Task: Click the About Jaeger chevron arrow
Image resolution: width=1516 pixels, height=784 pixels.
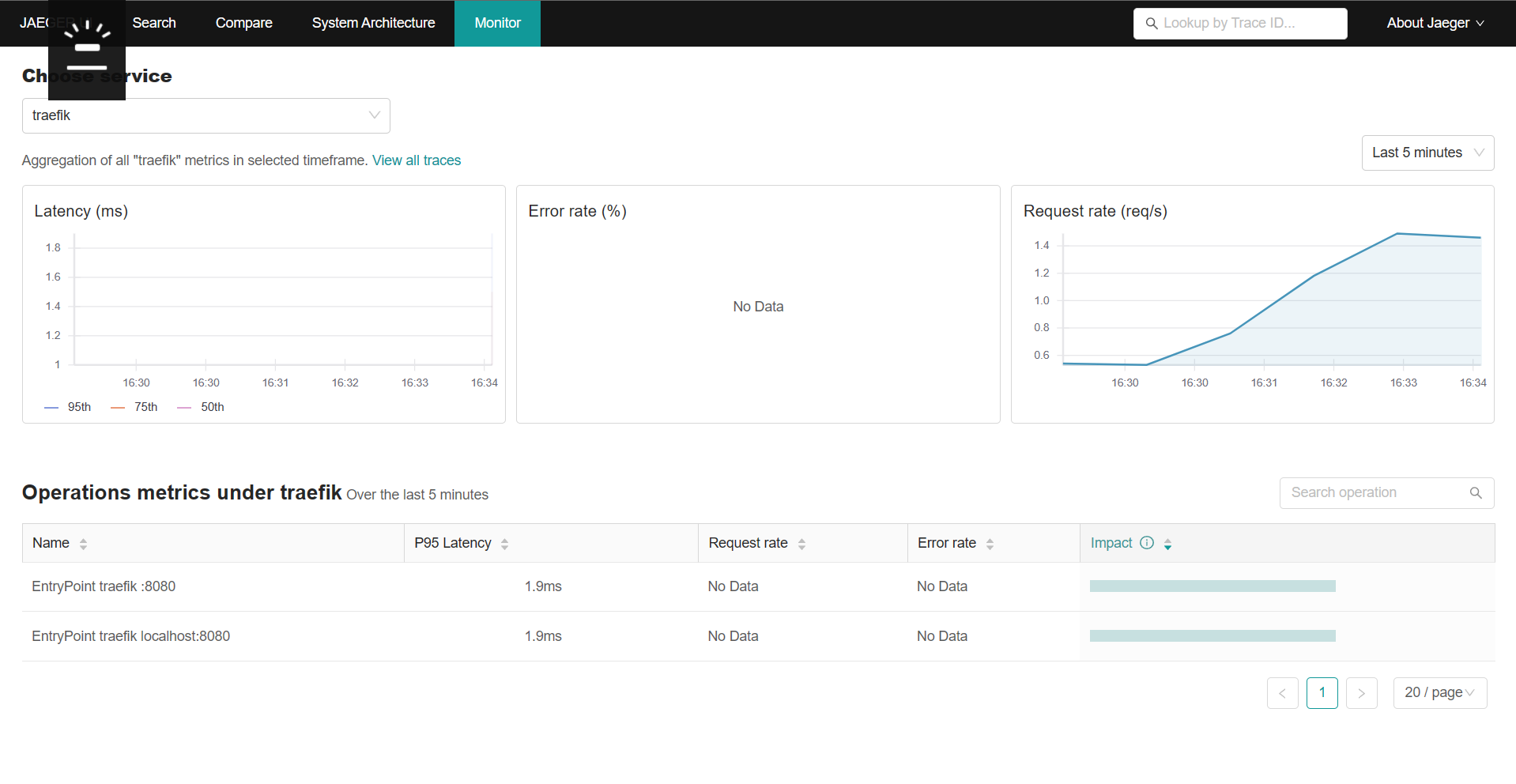Action: pyautogui.click(x=1480, y=24)
